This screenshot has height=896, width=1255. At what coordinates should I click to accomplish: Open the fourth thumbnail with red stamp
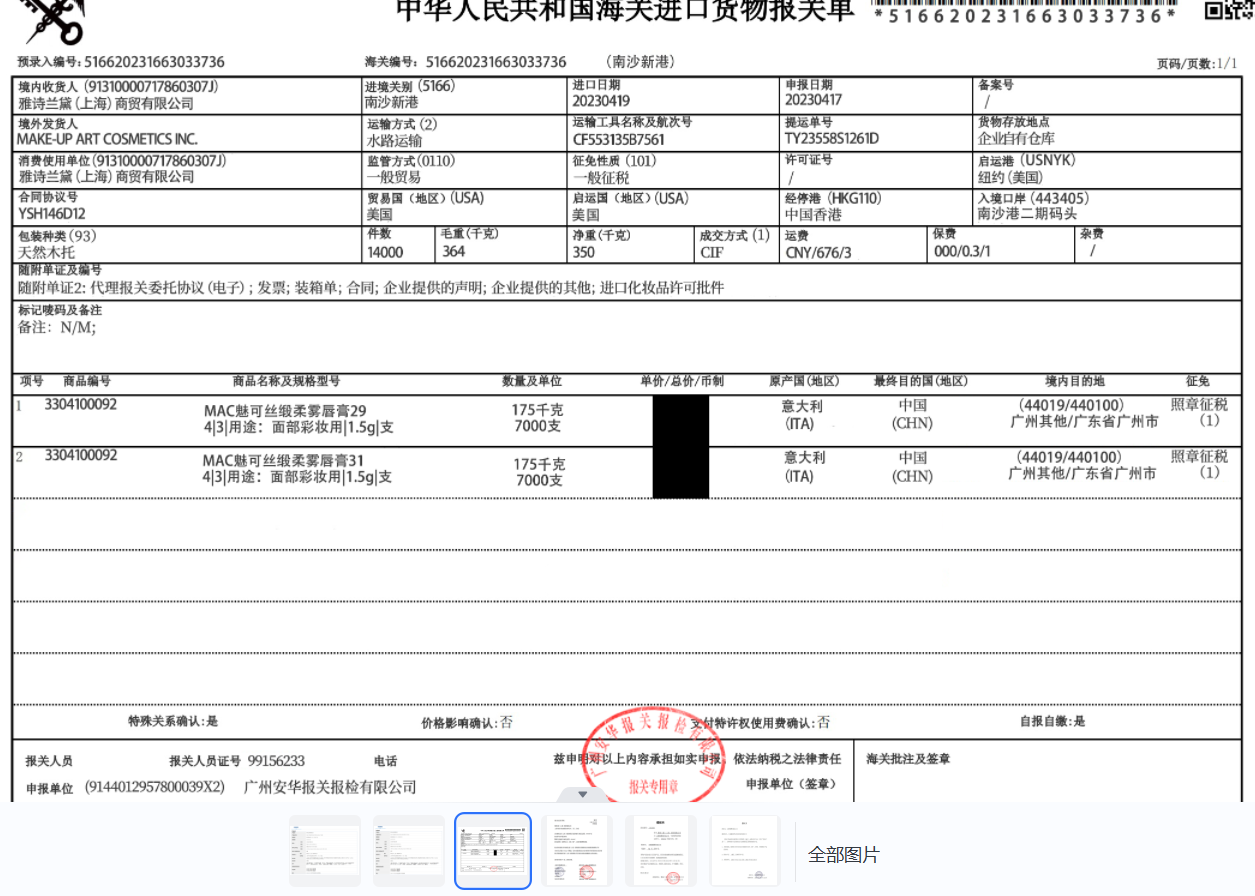point(577,851)
